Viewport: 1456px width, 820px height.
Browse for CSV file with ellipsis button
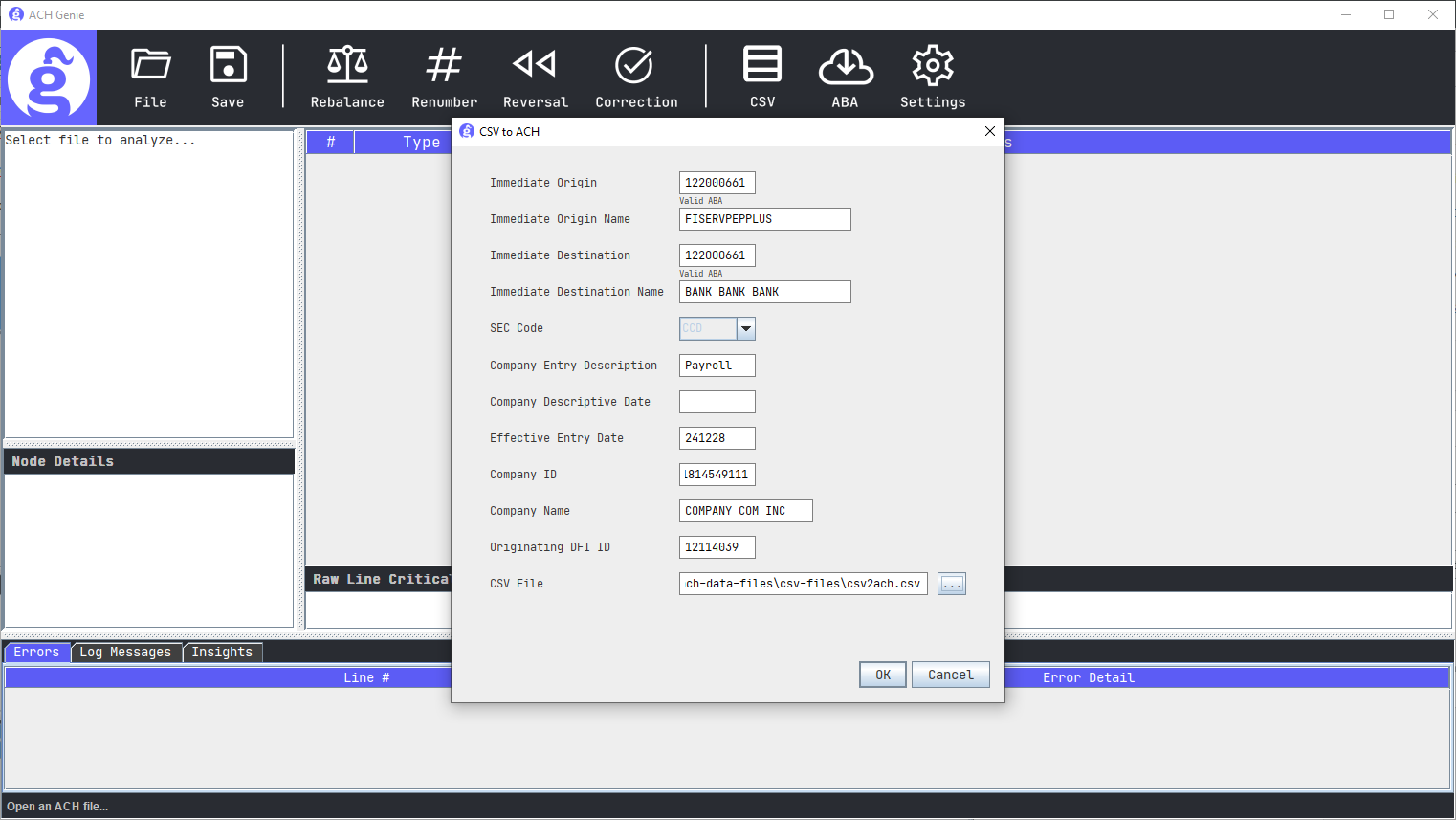click(952, 584)
